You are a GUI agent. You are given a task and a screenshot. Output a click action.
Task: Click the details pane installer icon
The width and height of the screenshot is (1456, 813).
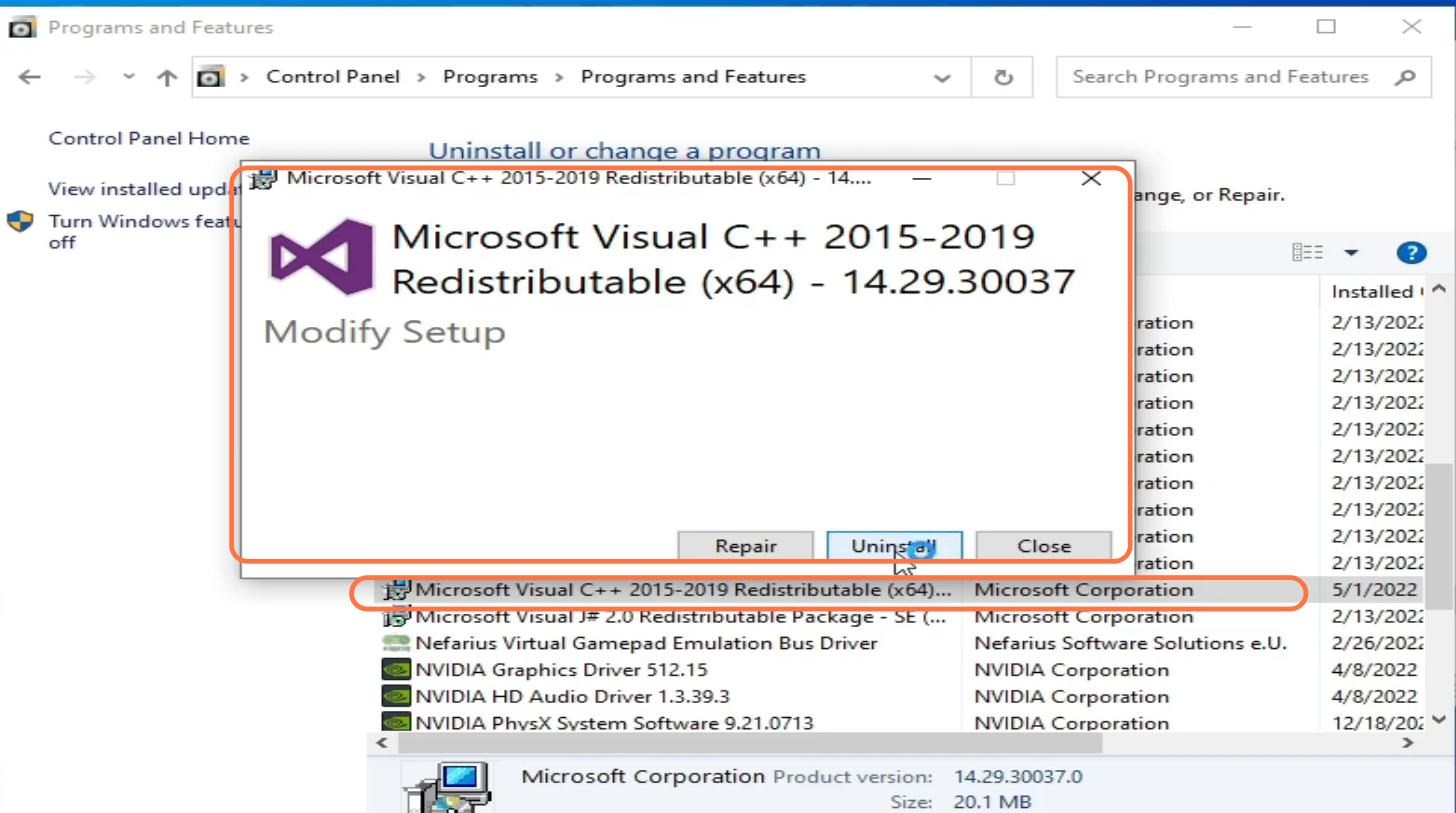coord(447,787)
